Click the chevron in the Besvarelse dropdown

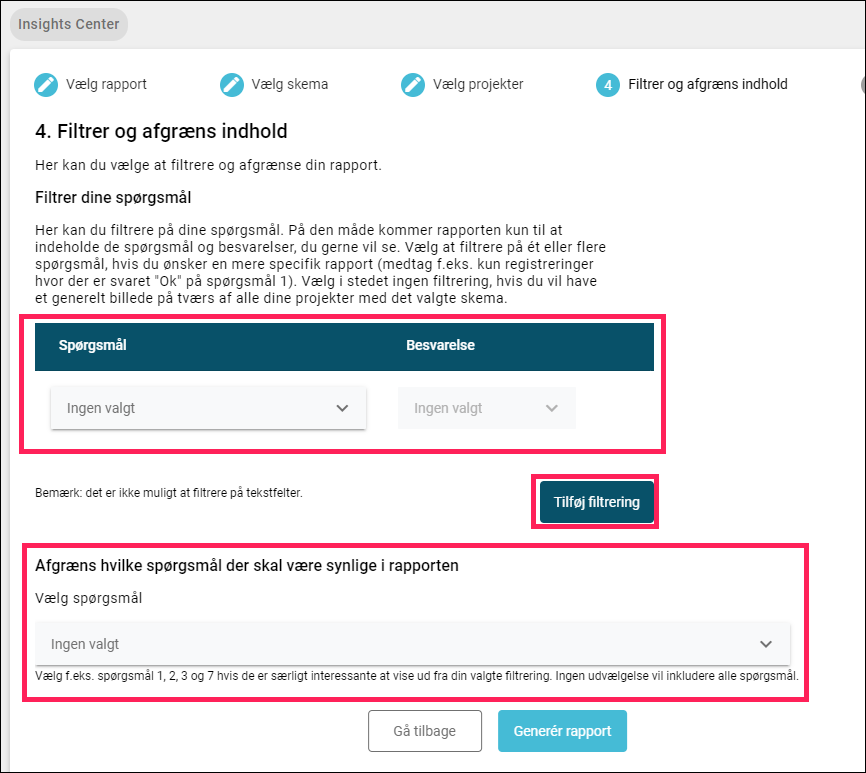tap(552, 408)
